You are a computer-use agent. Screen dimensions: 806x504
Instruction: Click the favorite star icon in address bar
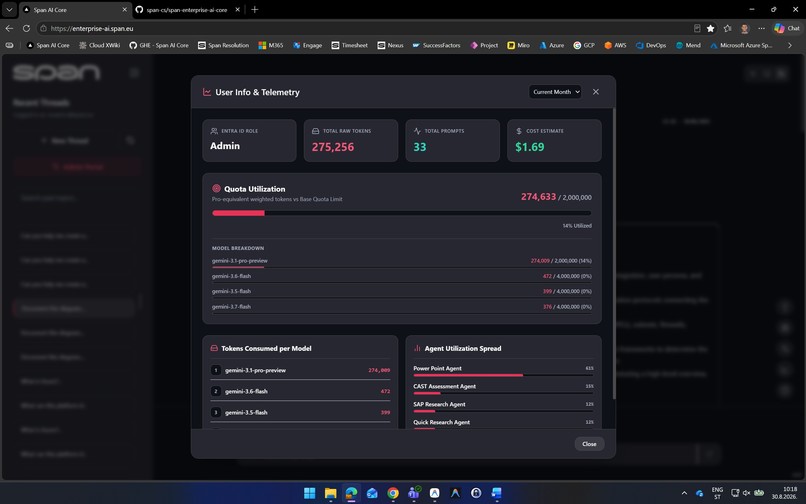click(710, 28)
